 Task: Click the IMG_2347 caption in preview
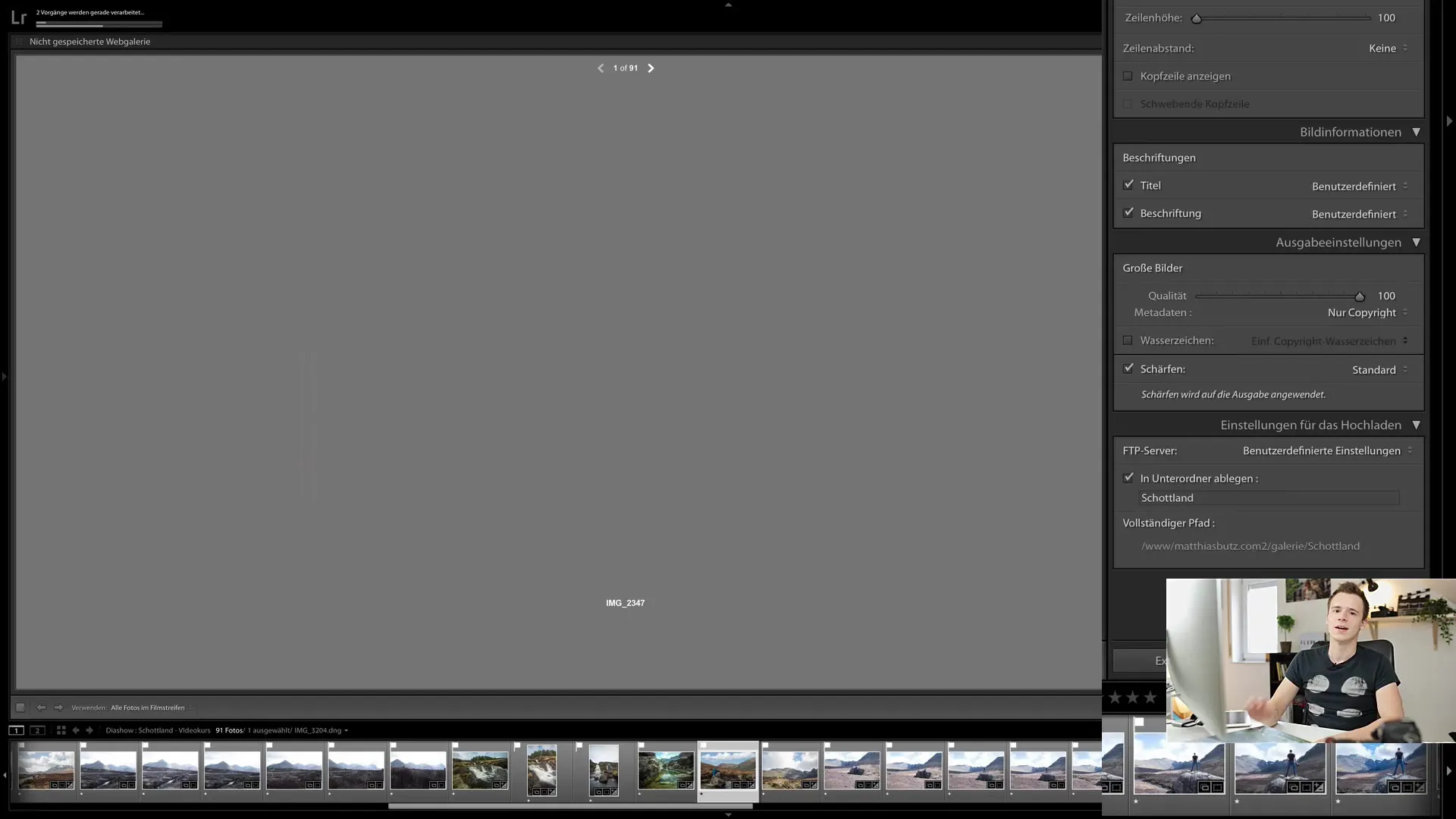625,604
